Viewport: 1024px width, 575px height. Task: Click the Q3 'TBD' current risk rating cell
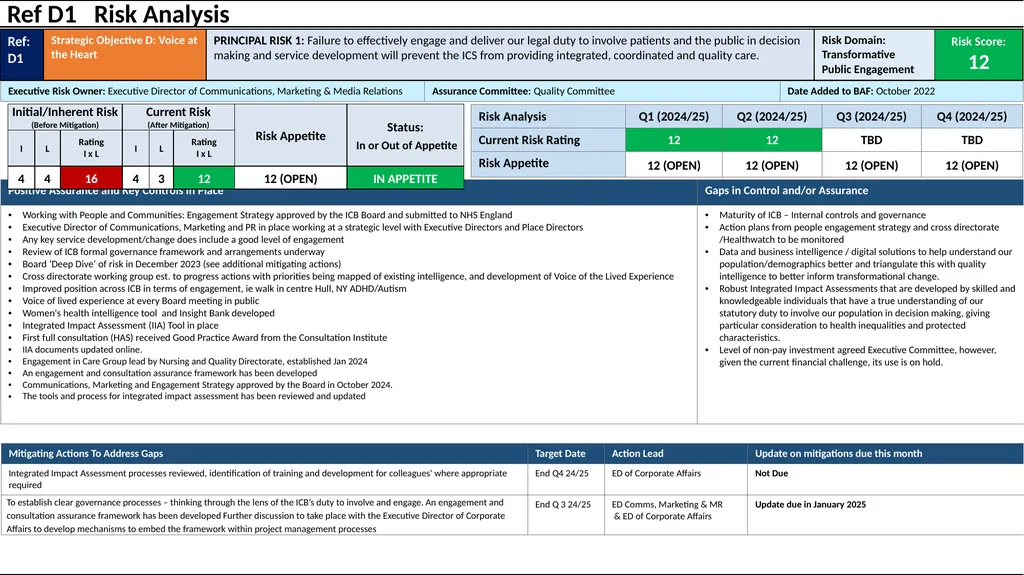871,140
